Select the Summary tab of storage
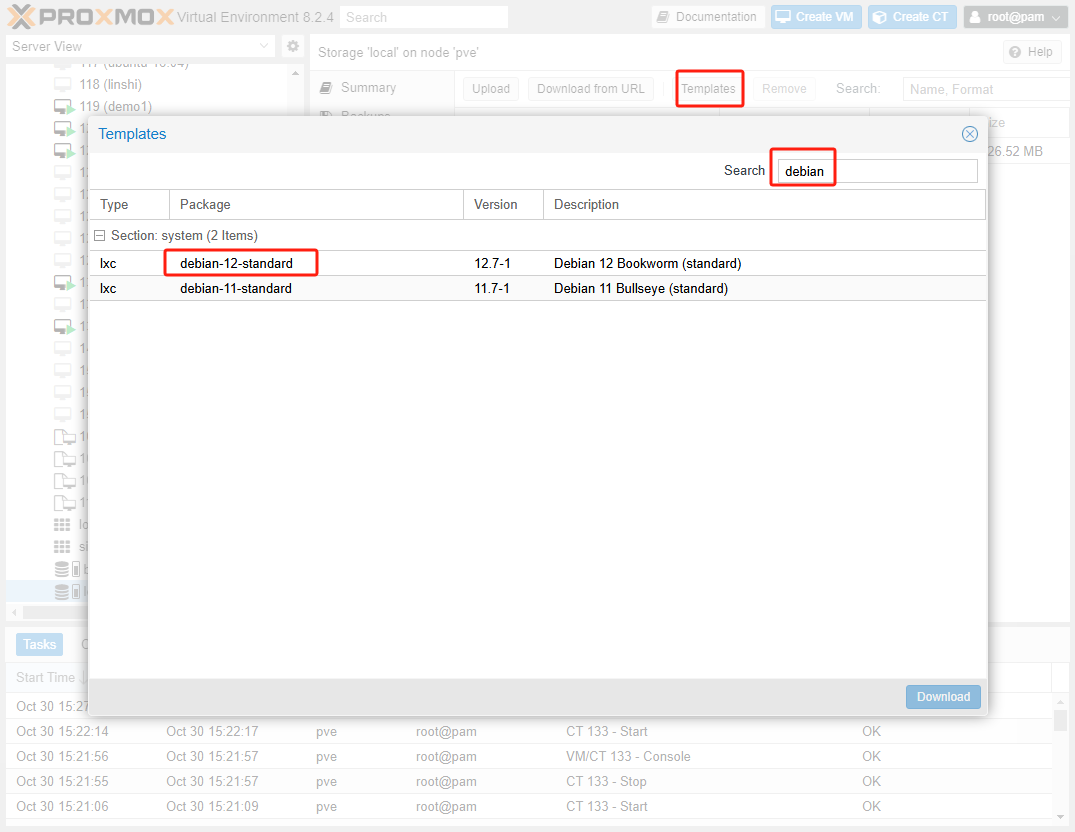Screen dimensions: 1075x832 (381, 88)
